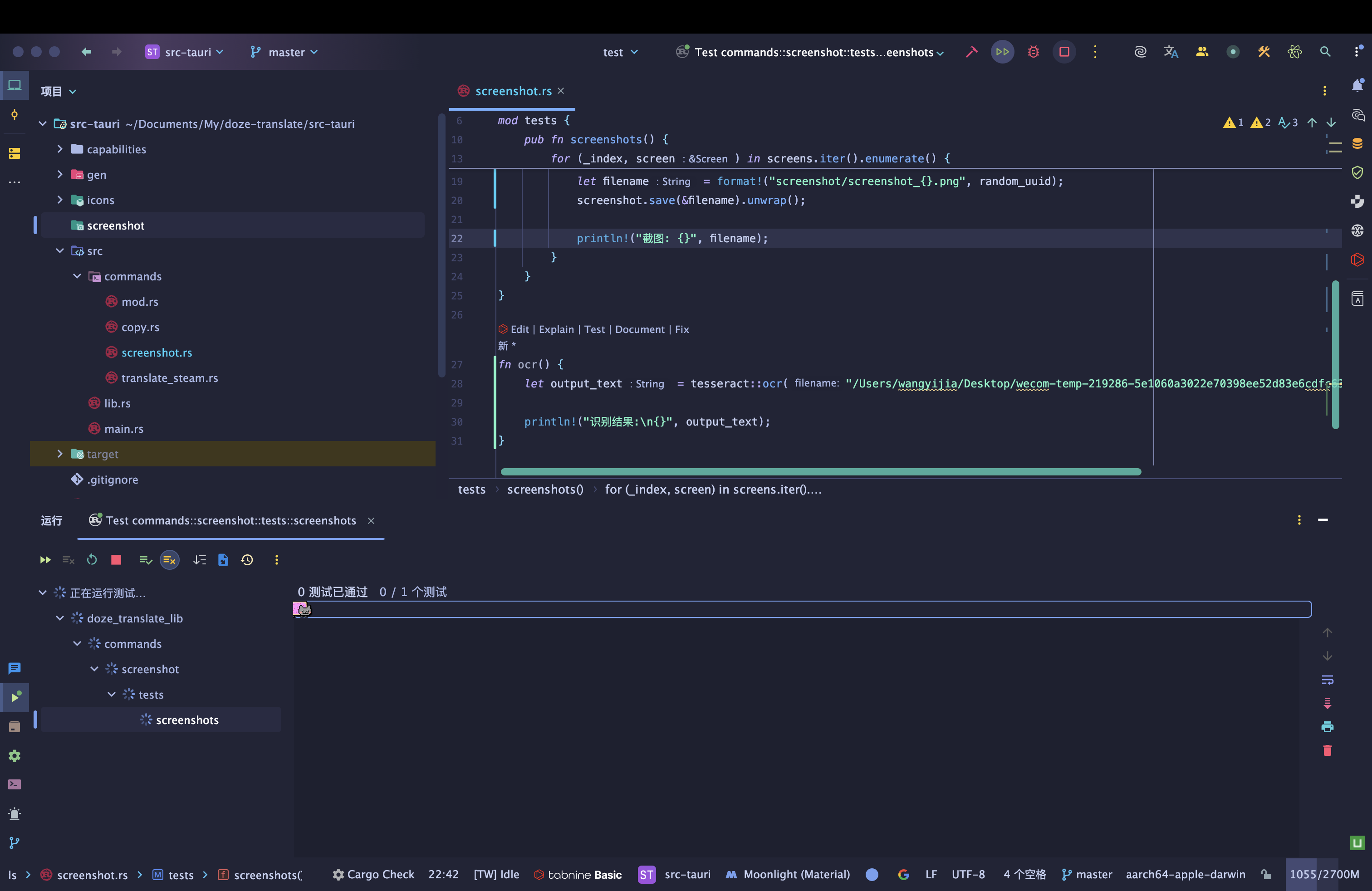This screenshot has height=891, width=1372.
Task: Collapse the commands folder in project tree
Action: point(77,276)
